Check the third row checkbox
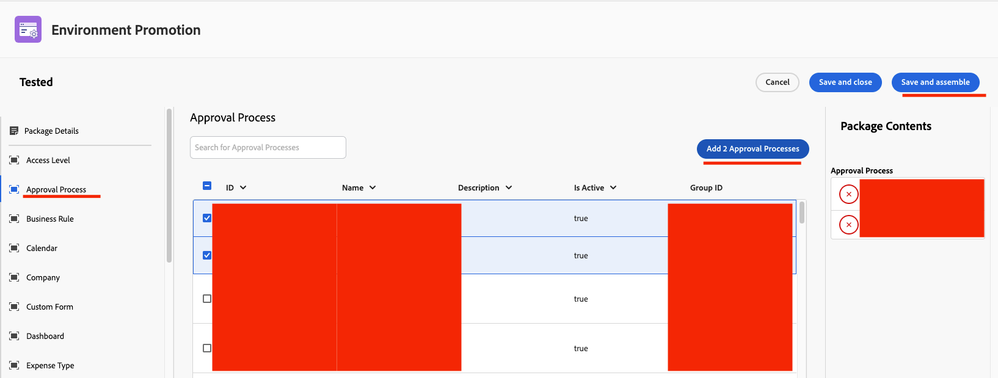Viewport: 998px width, 378px height. point(207,298)
